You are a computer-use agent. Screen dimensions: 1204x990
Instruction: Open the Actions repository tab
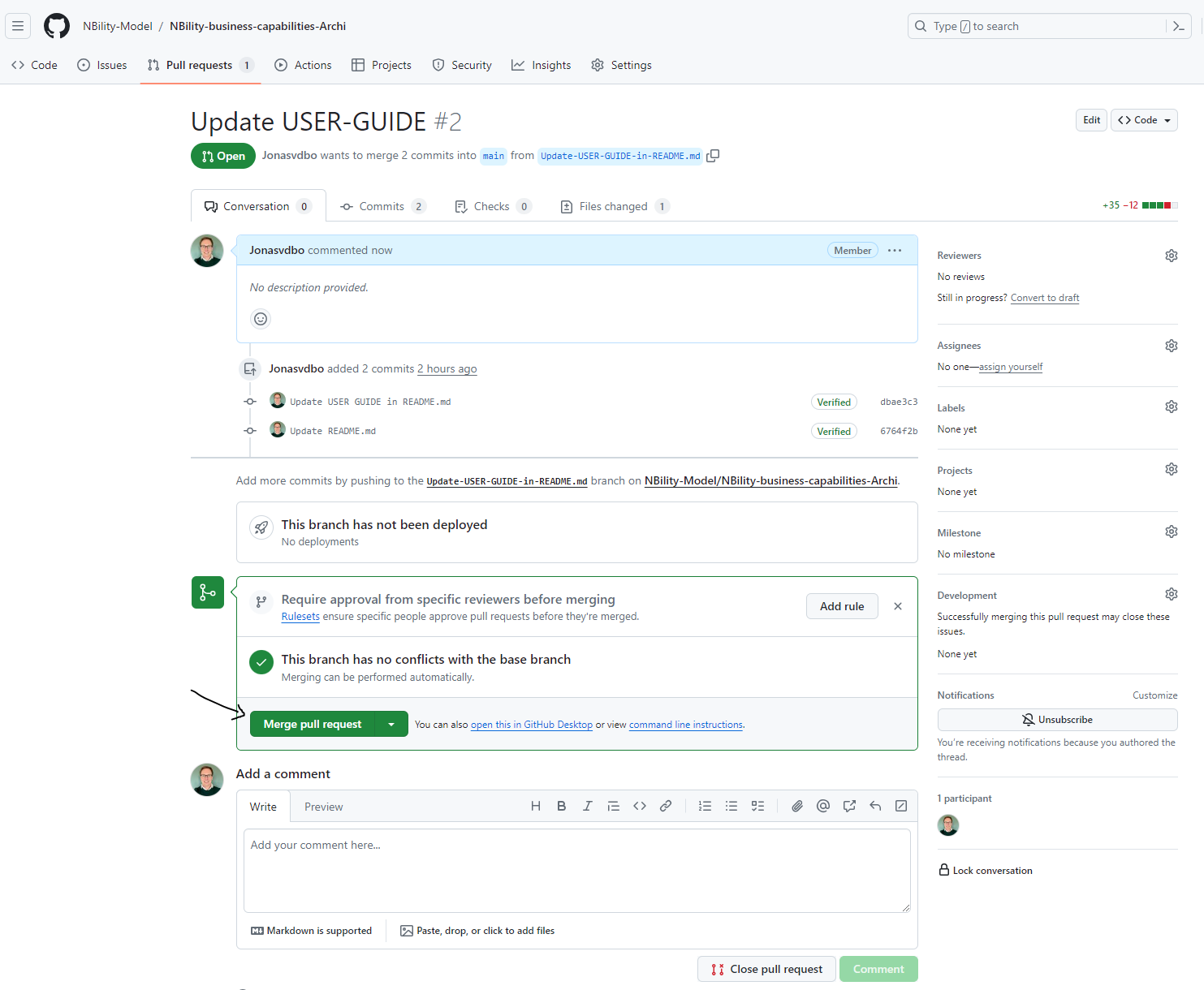(304, 65)
